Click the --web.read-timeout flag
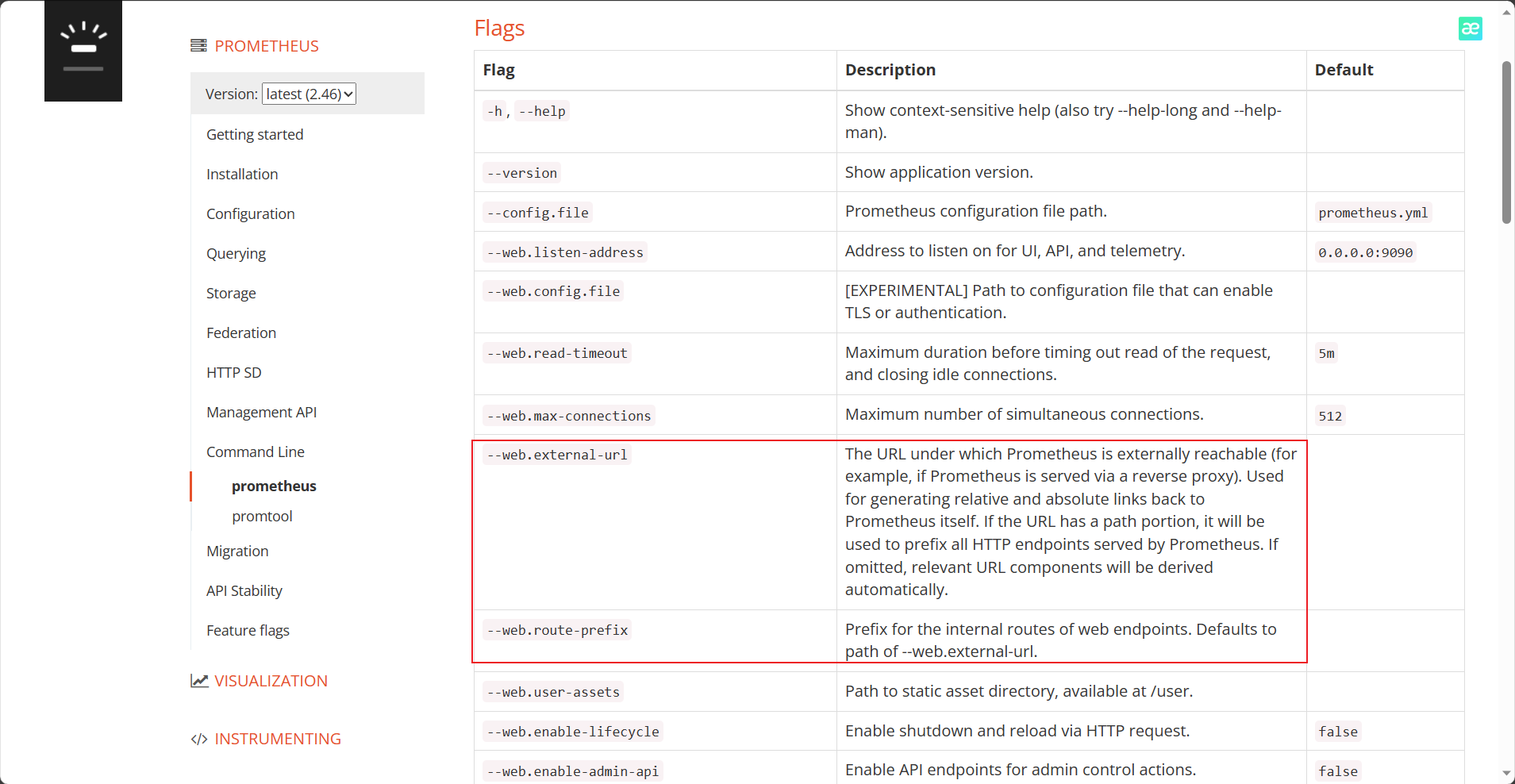Viewport: 1515px width, 784px height. tap(557, 353)
